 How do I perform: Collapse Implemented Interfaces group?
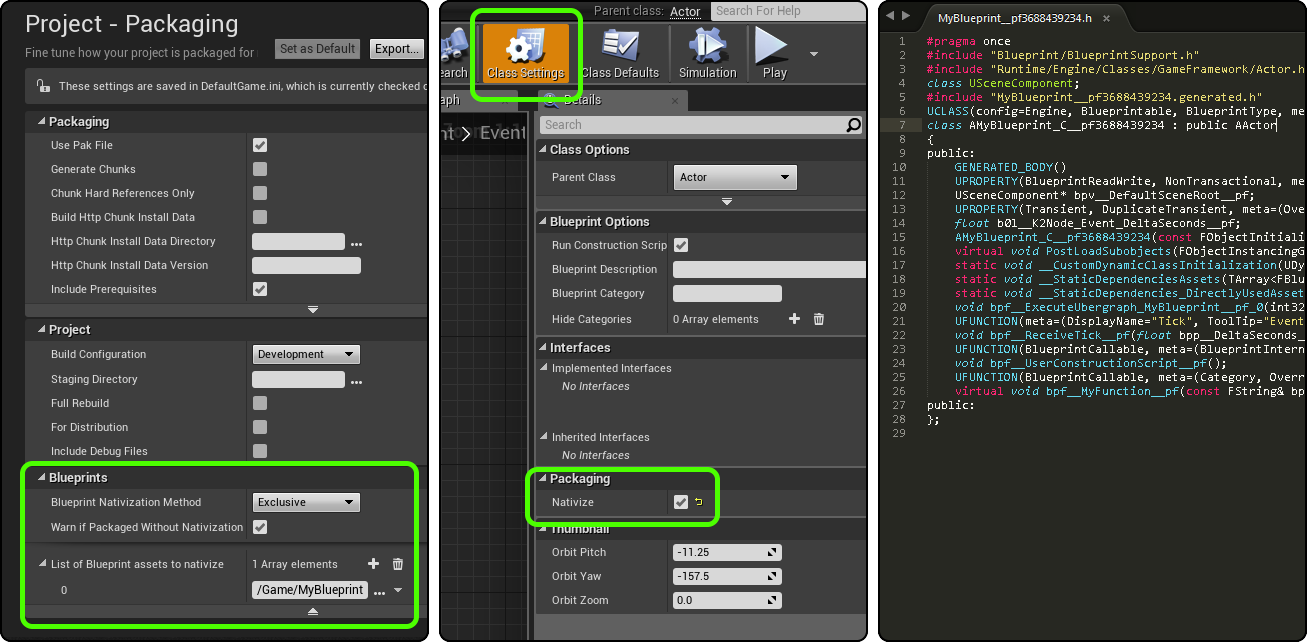545,368
